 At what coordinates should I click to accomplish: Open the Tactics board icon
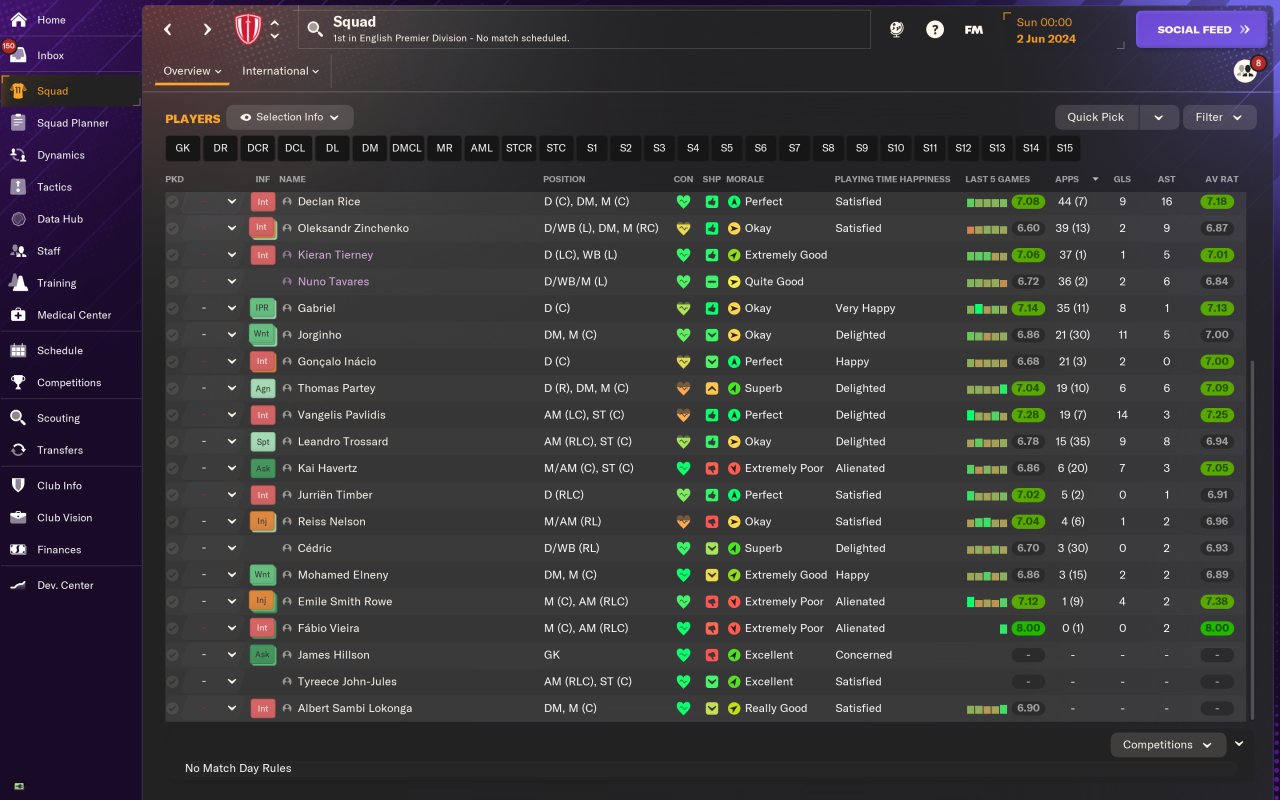point(18,187)
